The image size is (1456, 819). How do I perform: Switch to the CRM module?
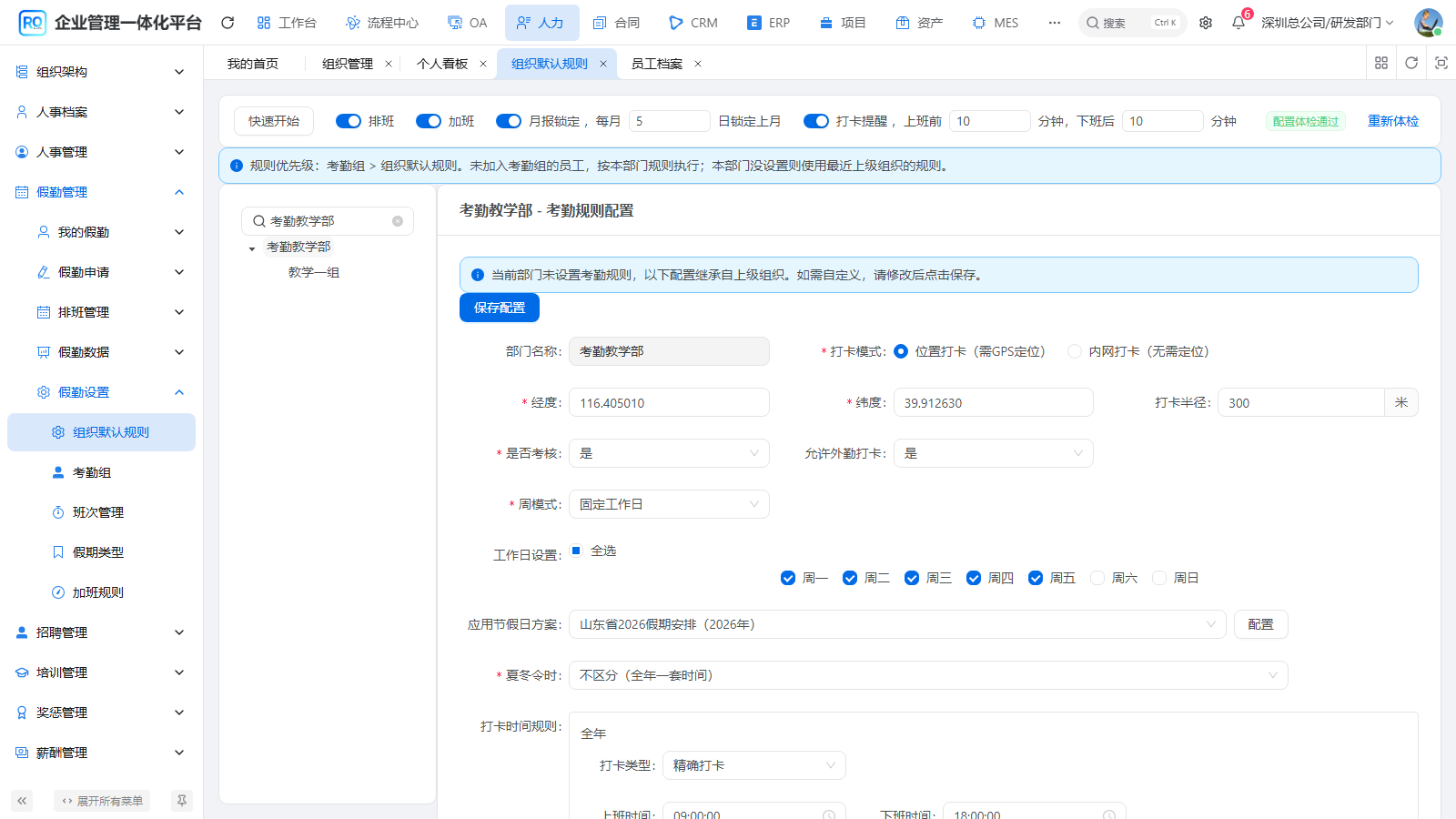click(x=693, y=23)
